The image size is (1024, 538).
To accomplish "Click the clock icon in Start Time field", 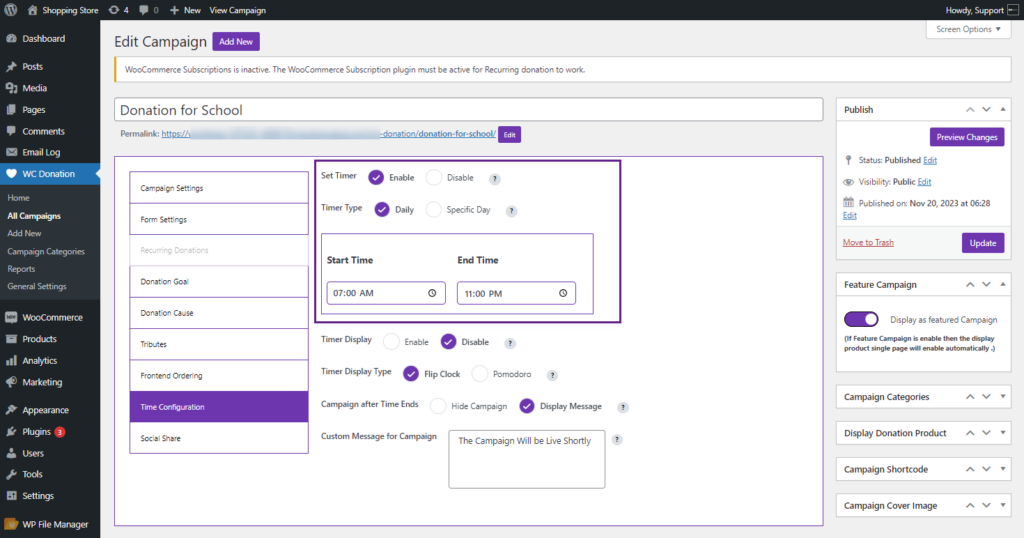I will [432, 293].
